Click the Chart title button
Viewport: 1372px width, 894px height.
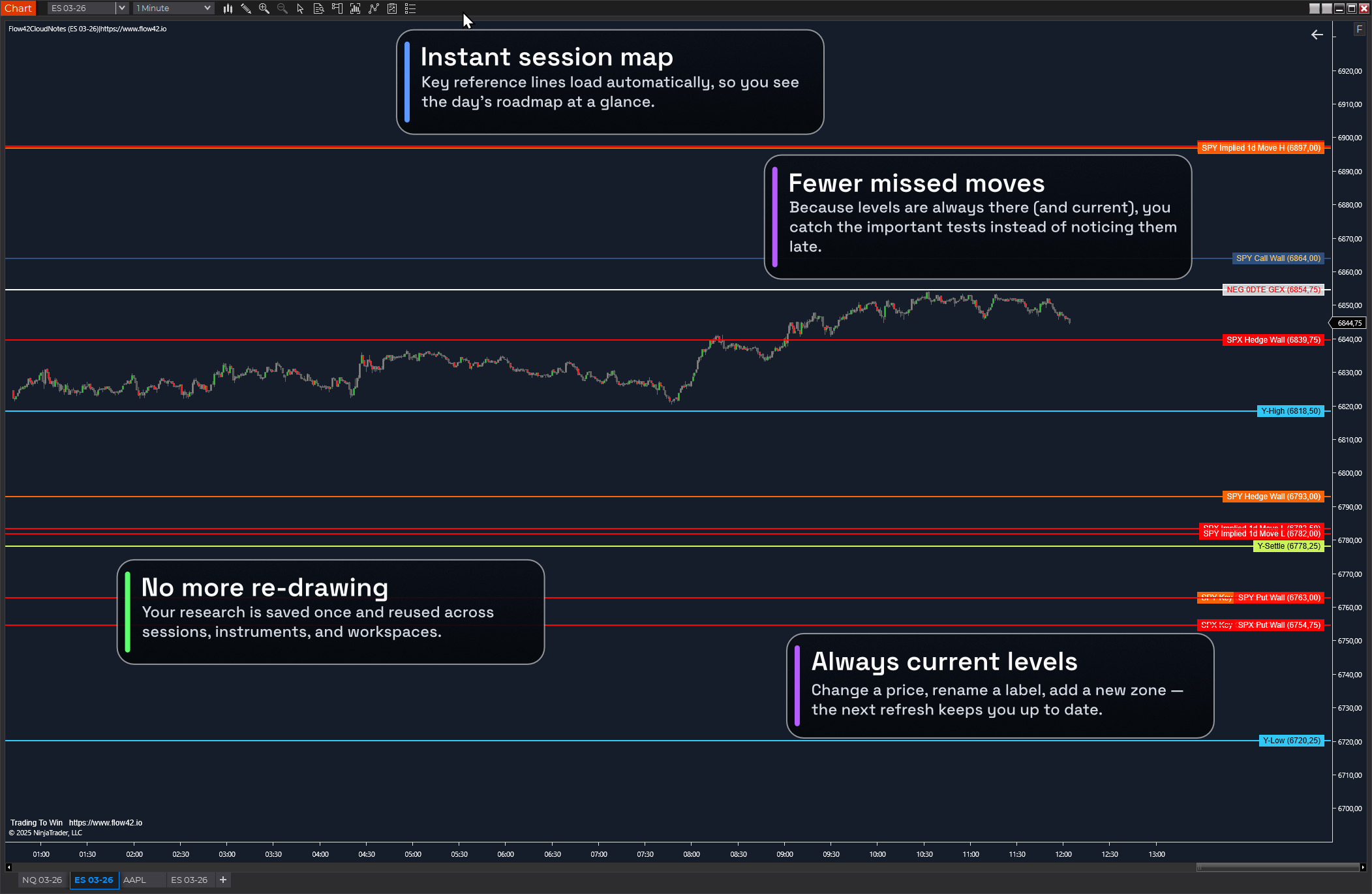click(18, 8)
